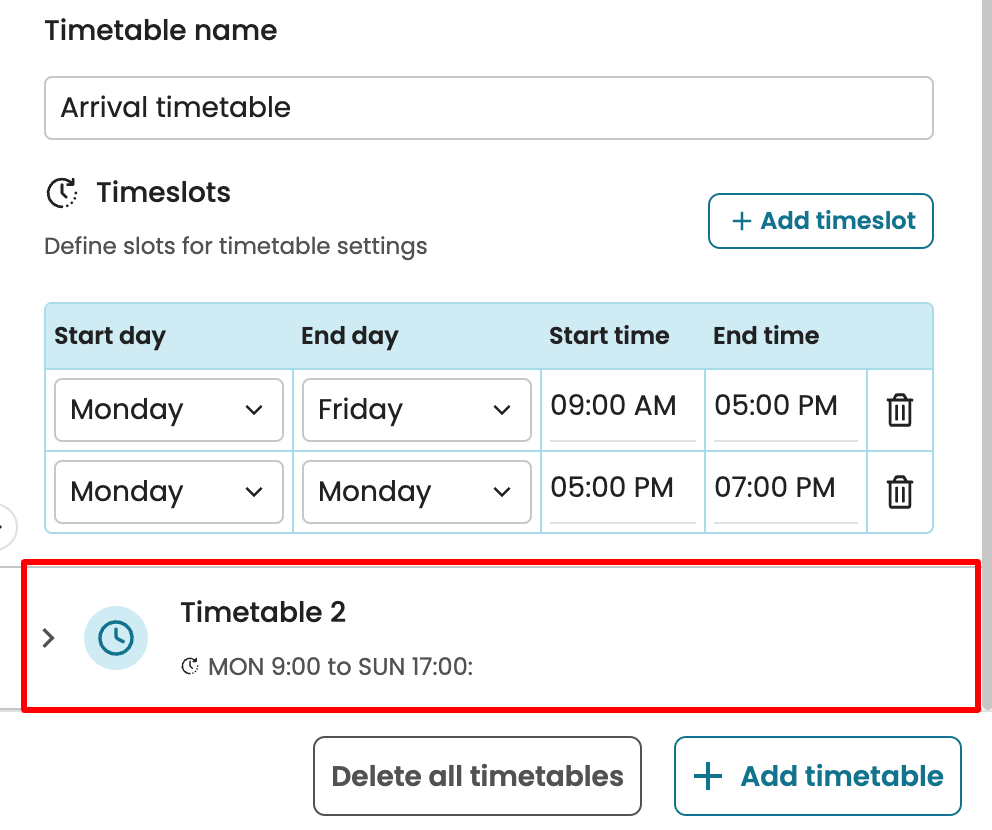This screenshot has height=830, width=992.
Task: Click the Timetable name field with Arrival timetable
Action: click(x=488, y=108)
